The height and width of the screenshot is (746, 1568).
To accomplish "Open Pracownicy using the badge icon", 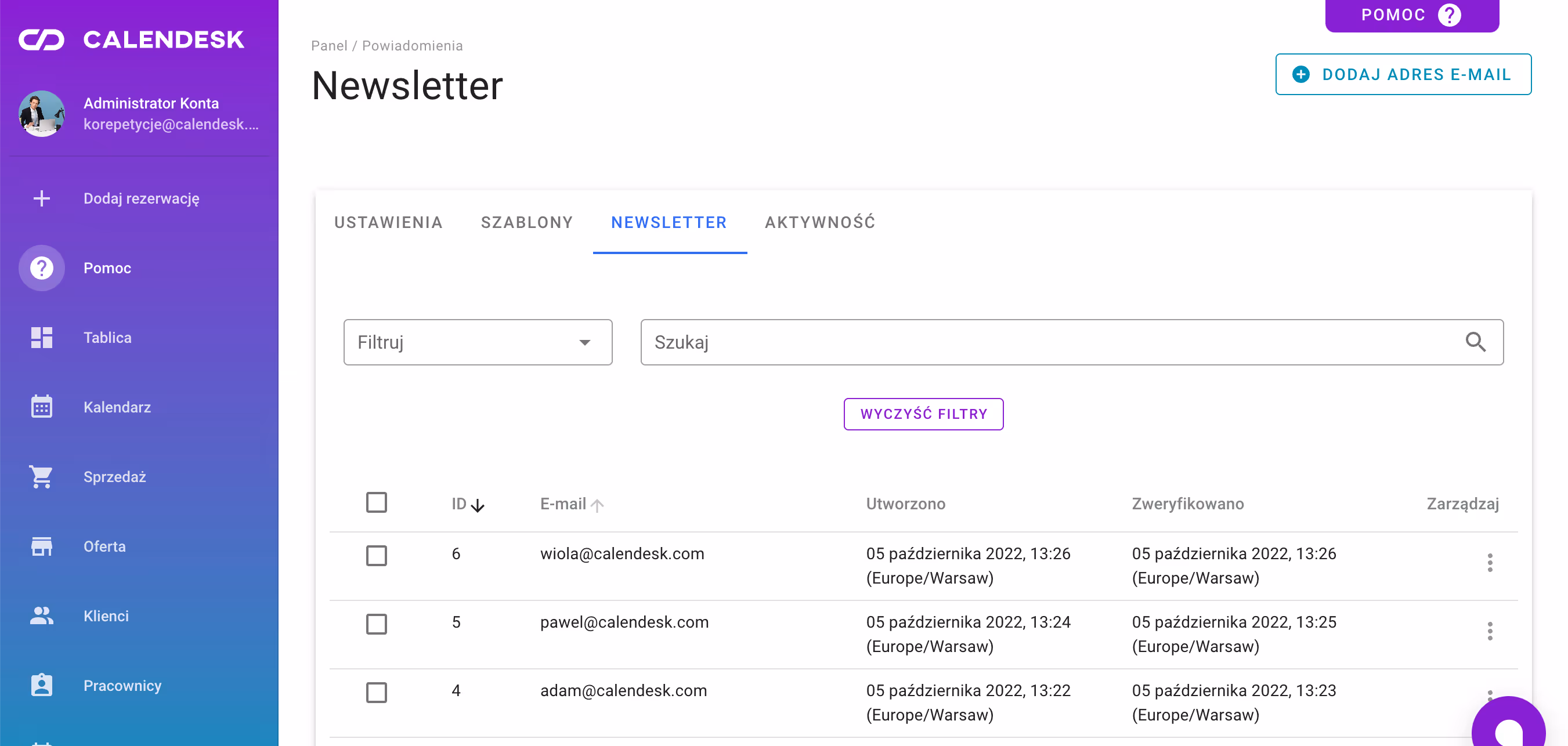I will click(41, 685).
